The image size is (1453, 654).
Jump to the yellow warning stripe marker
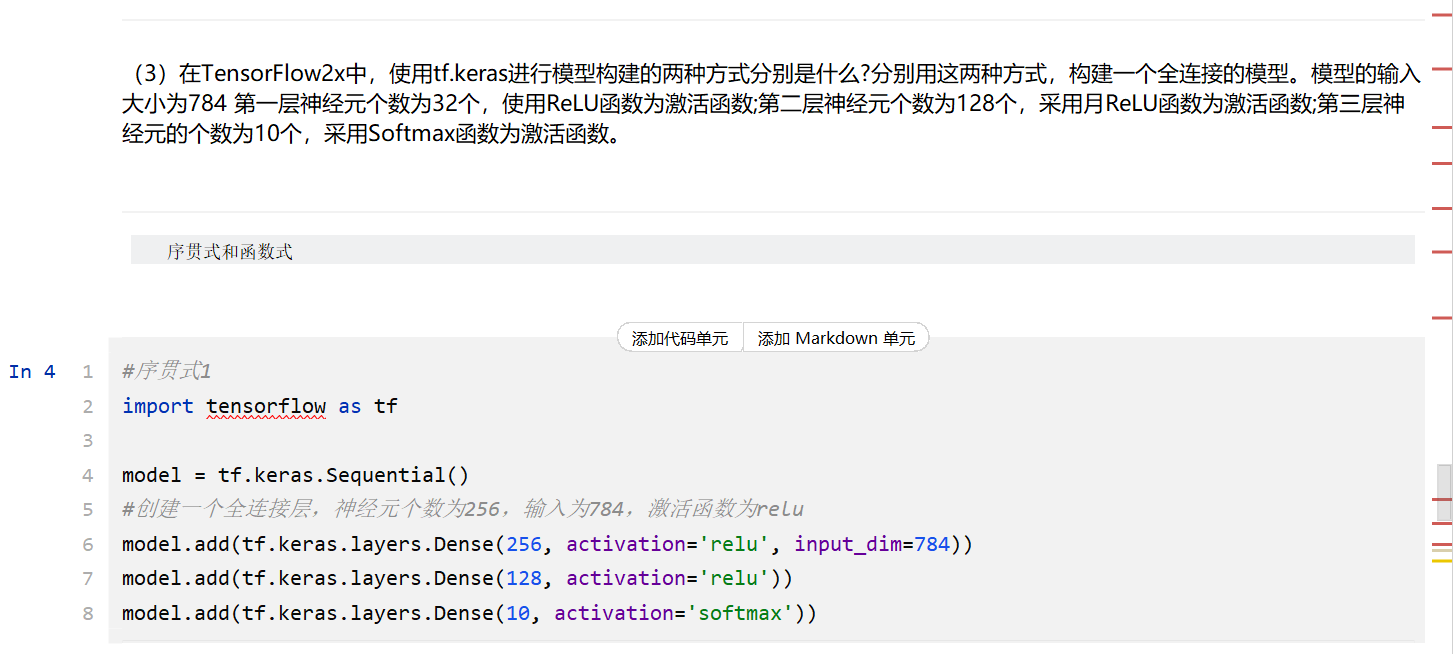click(x=1442, y=561)
